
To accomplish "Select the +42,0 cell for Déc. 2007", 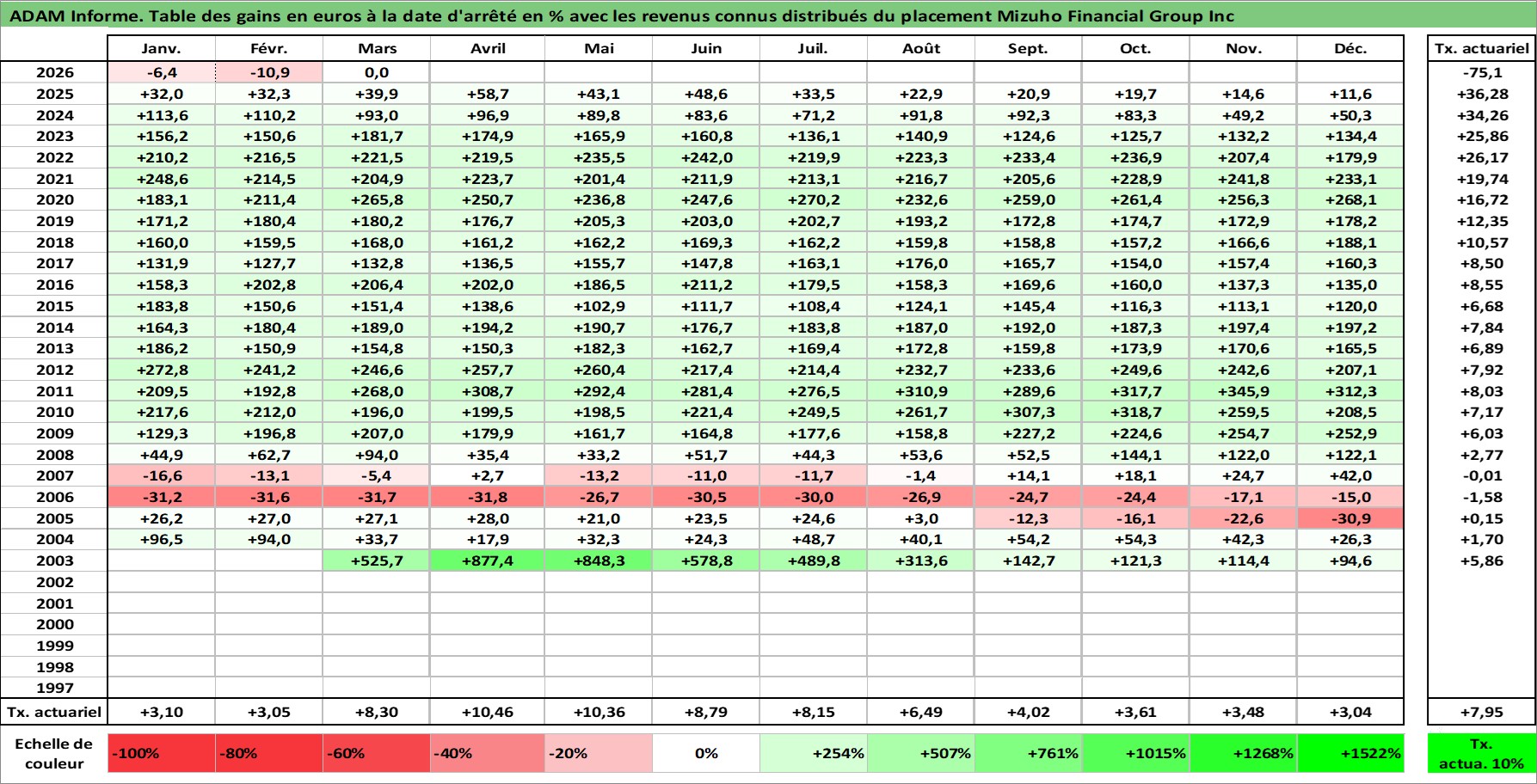I will [1350, 475].
